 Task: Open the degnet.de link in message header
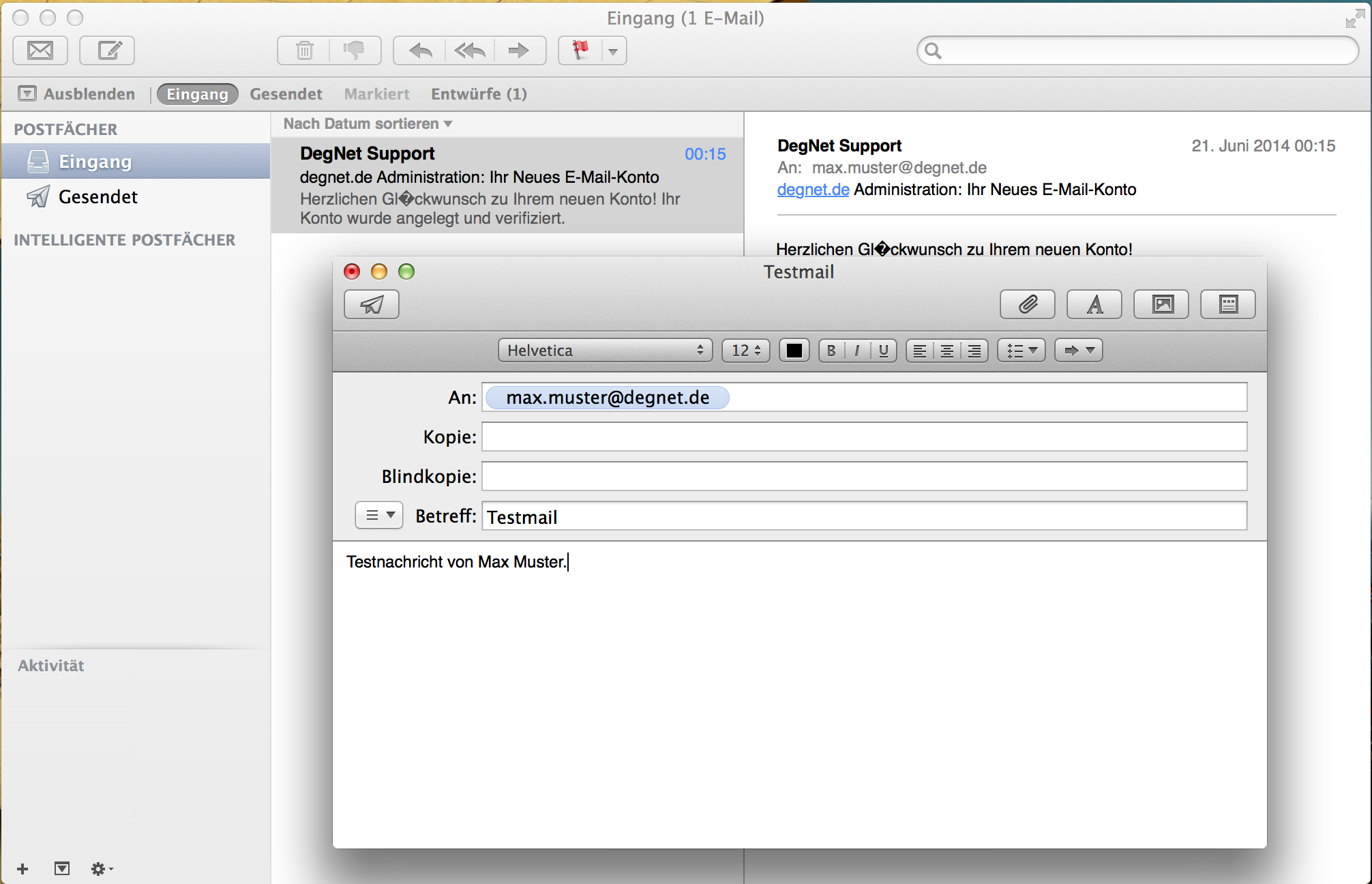coord(813,190)
